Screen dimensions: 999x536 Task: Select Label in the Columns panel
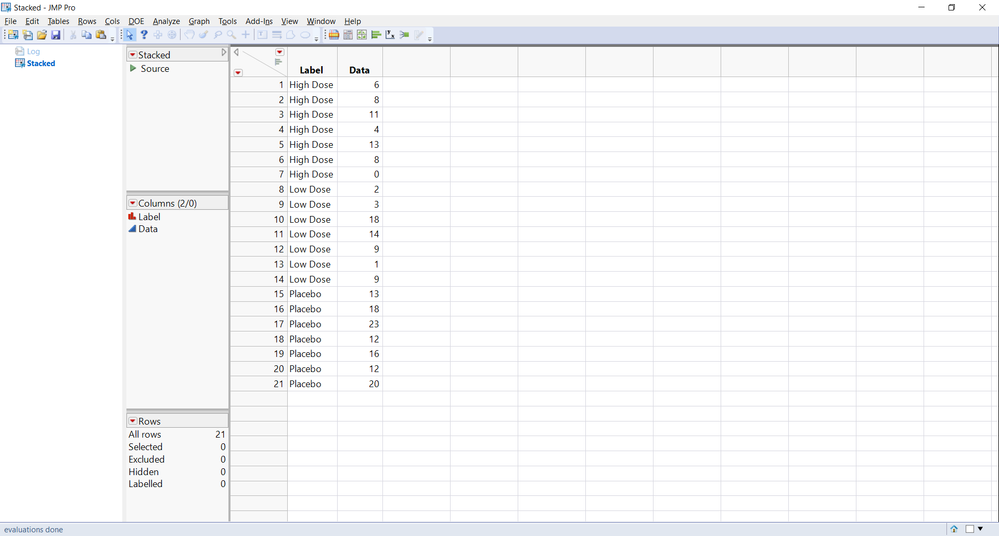point(149,217)
